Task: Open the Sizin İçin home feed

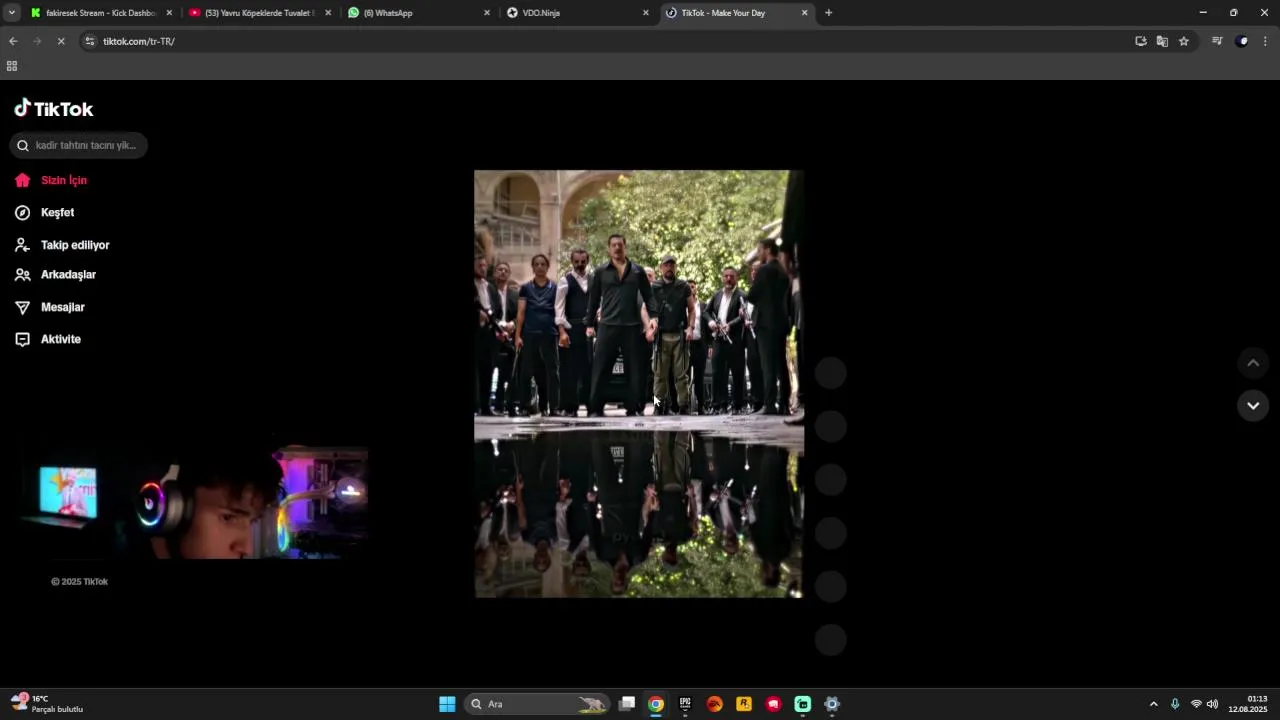Action: pyautogui.click(x=51, y=180)
